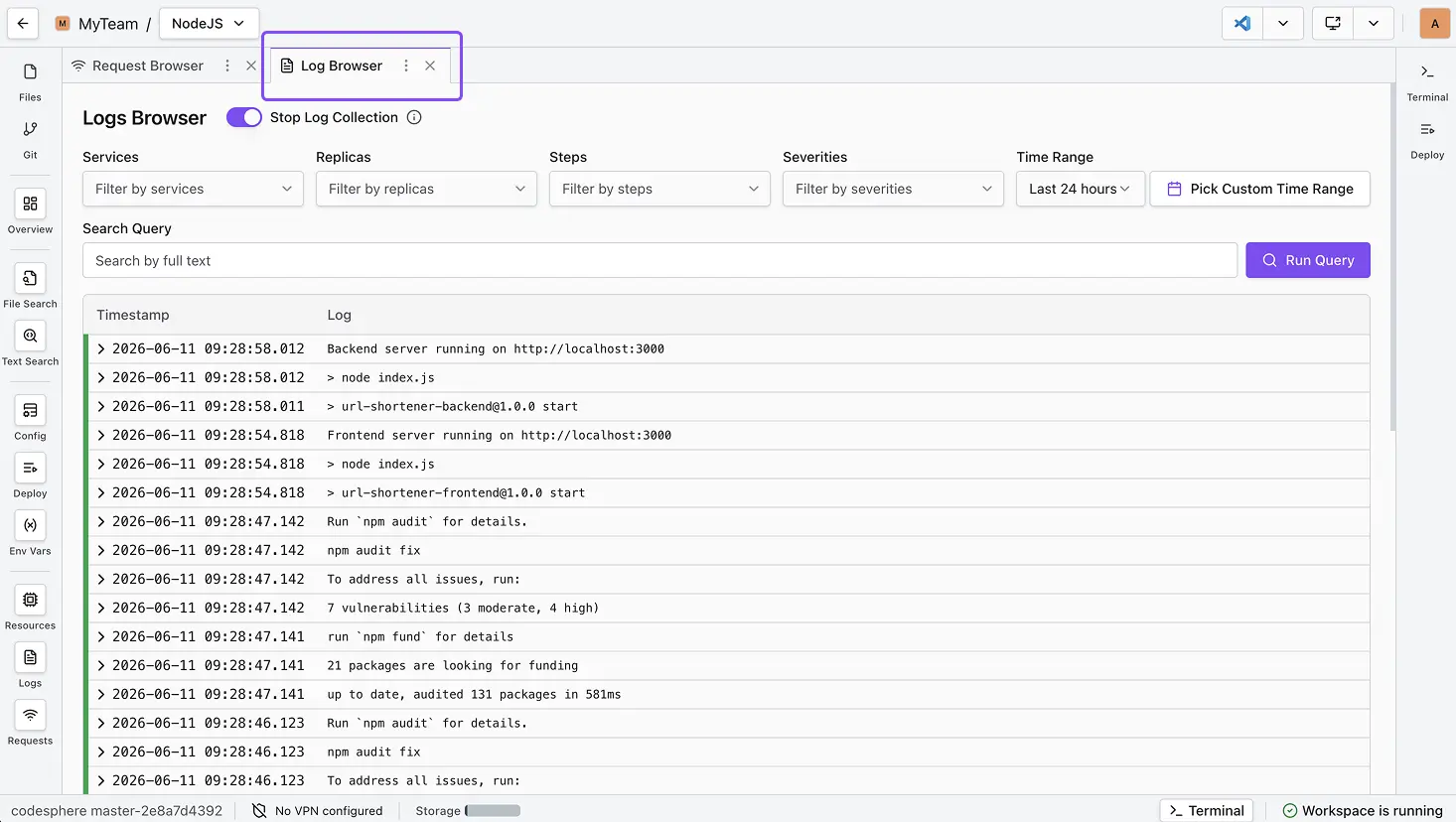Open the Git sidebar panel
The height and width of the screenshot is (822, 1456).
tap(30, 139)
